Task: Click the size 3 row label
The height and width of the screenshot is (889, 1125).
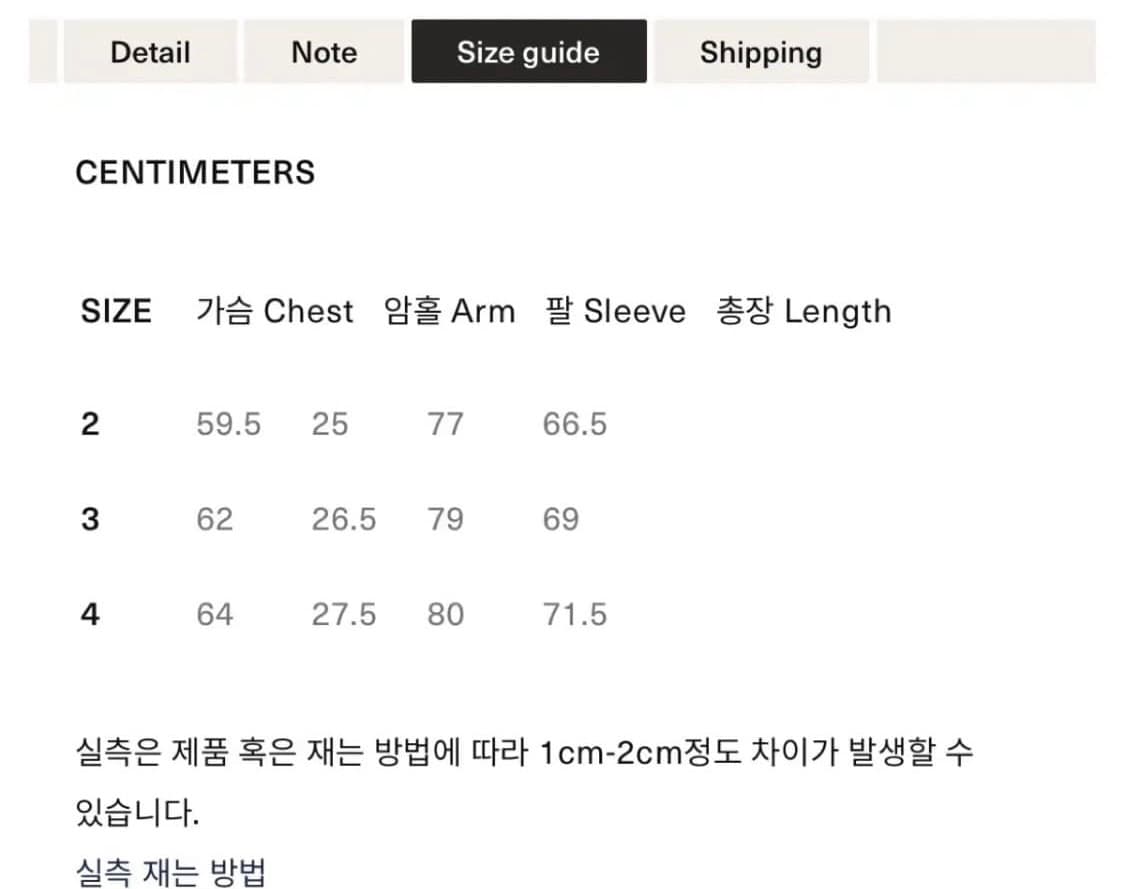Action: [x=90, y=519]
